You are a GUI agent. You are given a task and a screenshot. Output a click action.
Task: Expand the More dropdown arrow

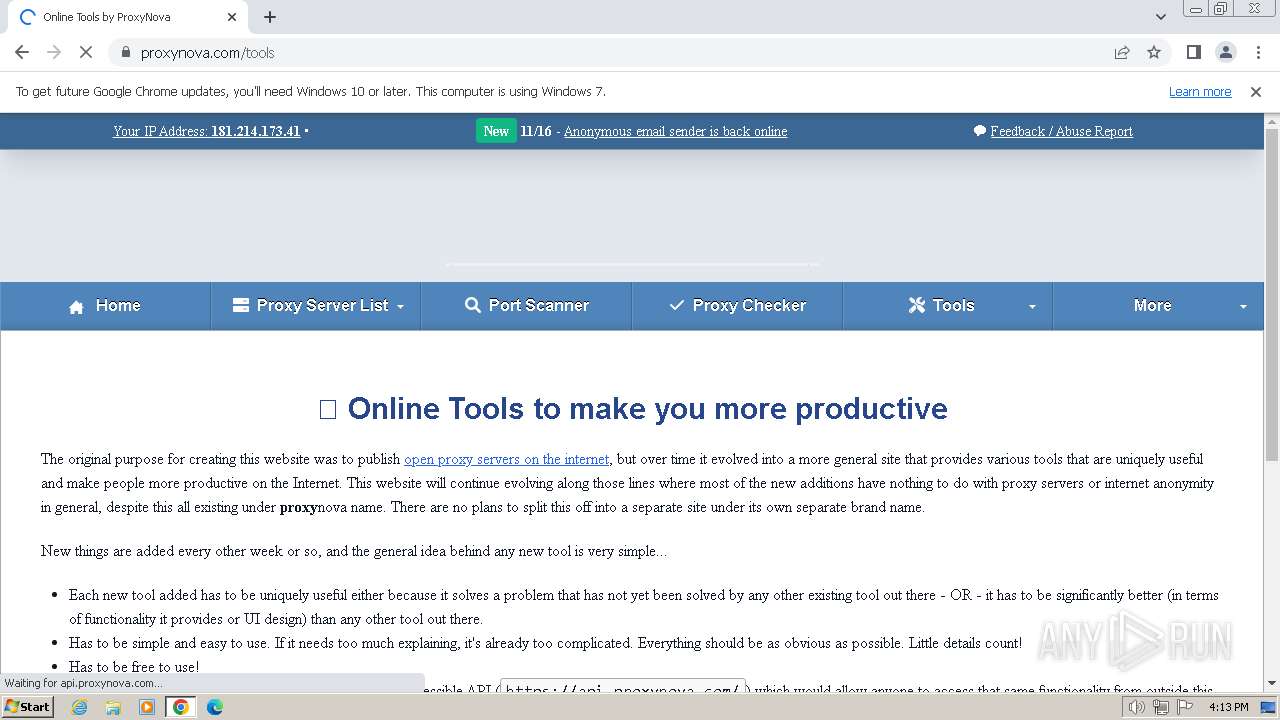tap(1243, 307)
